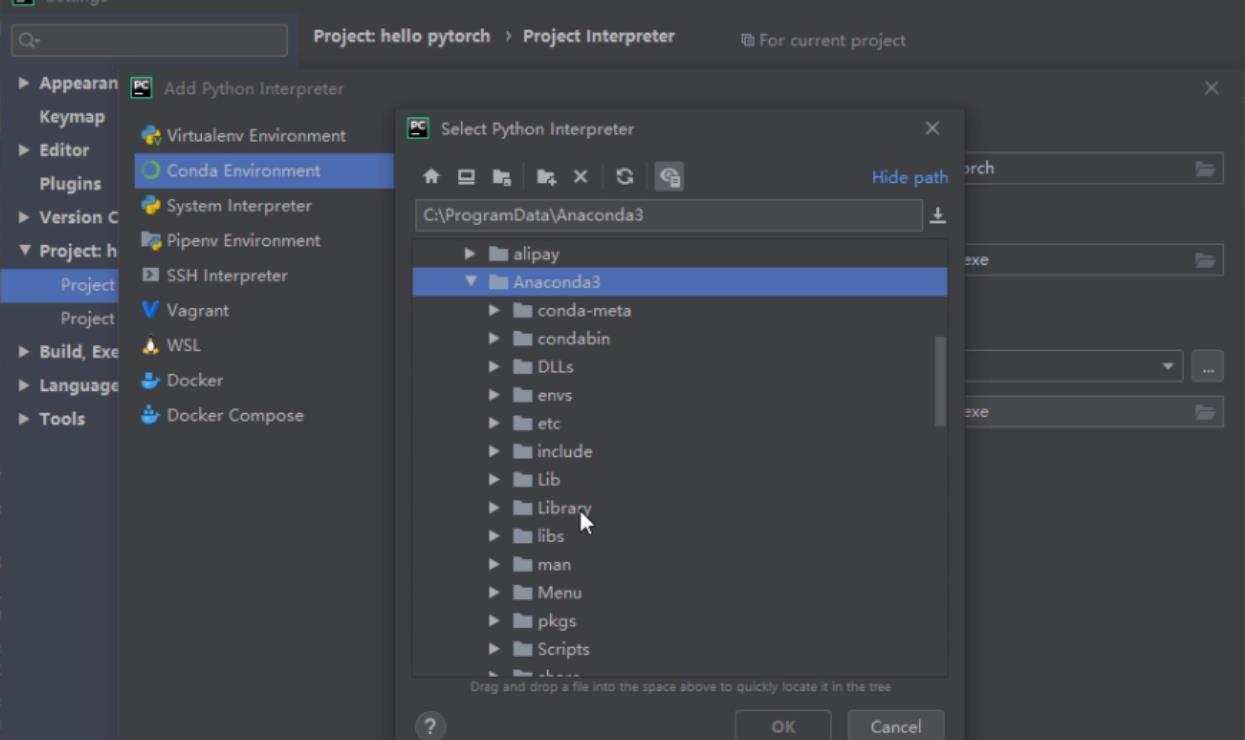This screenshot has height=740, width=1245.
Task: Click the Settings search field
Action: [x=149, y=40]
